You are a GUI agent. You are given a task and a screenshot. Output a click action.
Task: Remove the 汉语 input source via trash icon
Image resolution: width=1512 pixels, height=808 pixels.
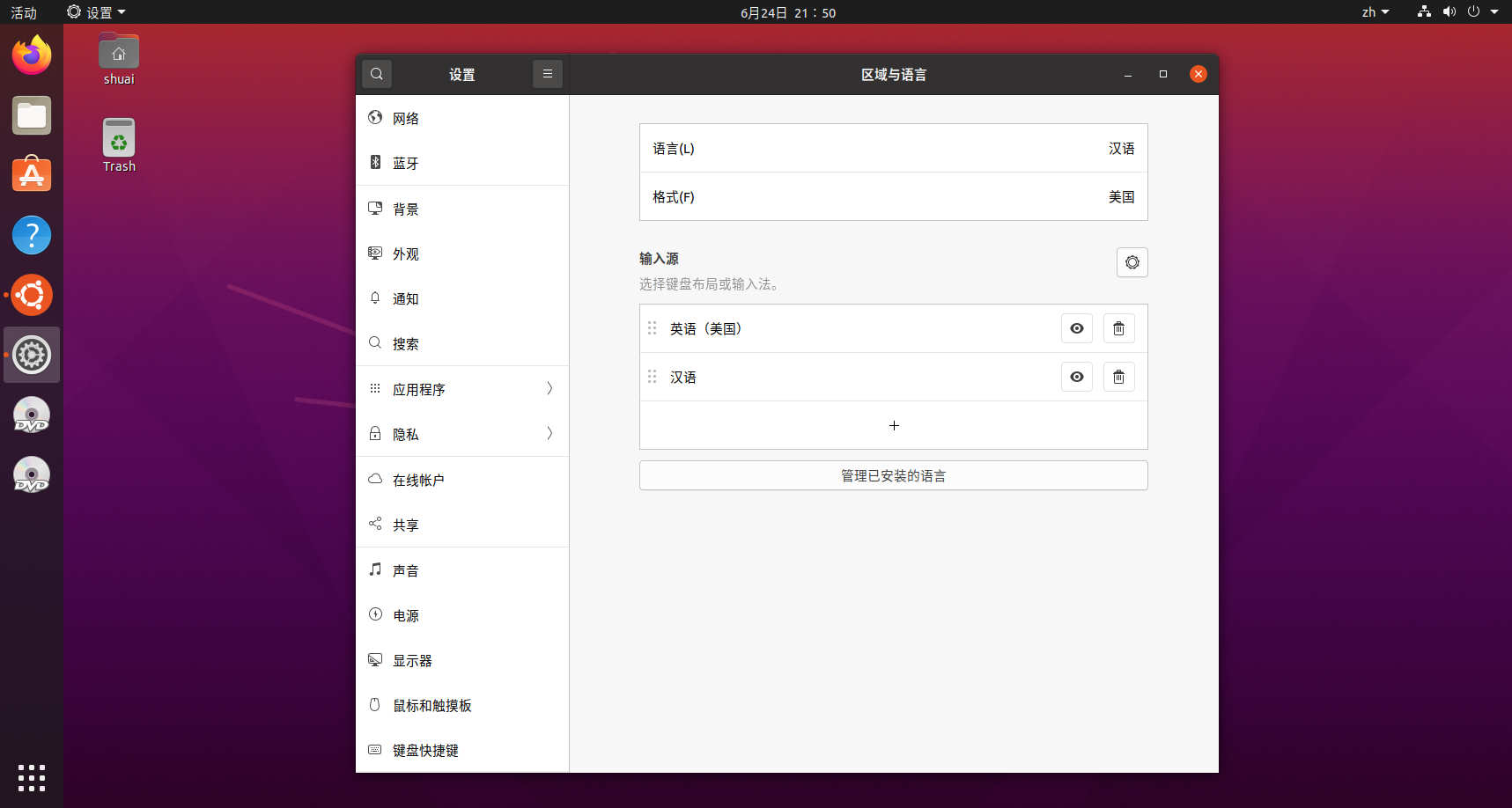click(1118, 377)
